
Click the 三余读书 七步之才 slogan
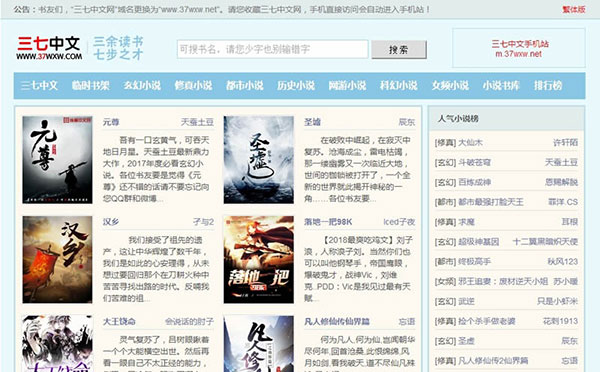tap(118, 48)
